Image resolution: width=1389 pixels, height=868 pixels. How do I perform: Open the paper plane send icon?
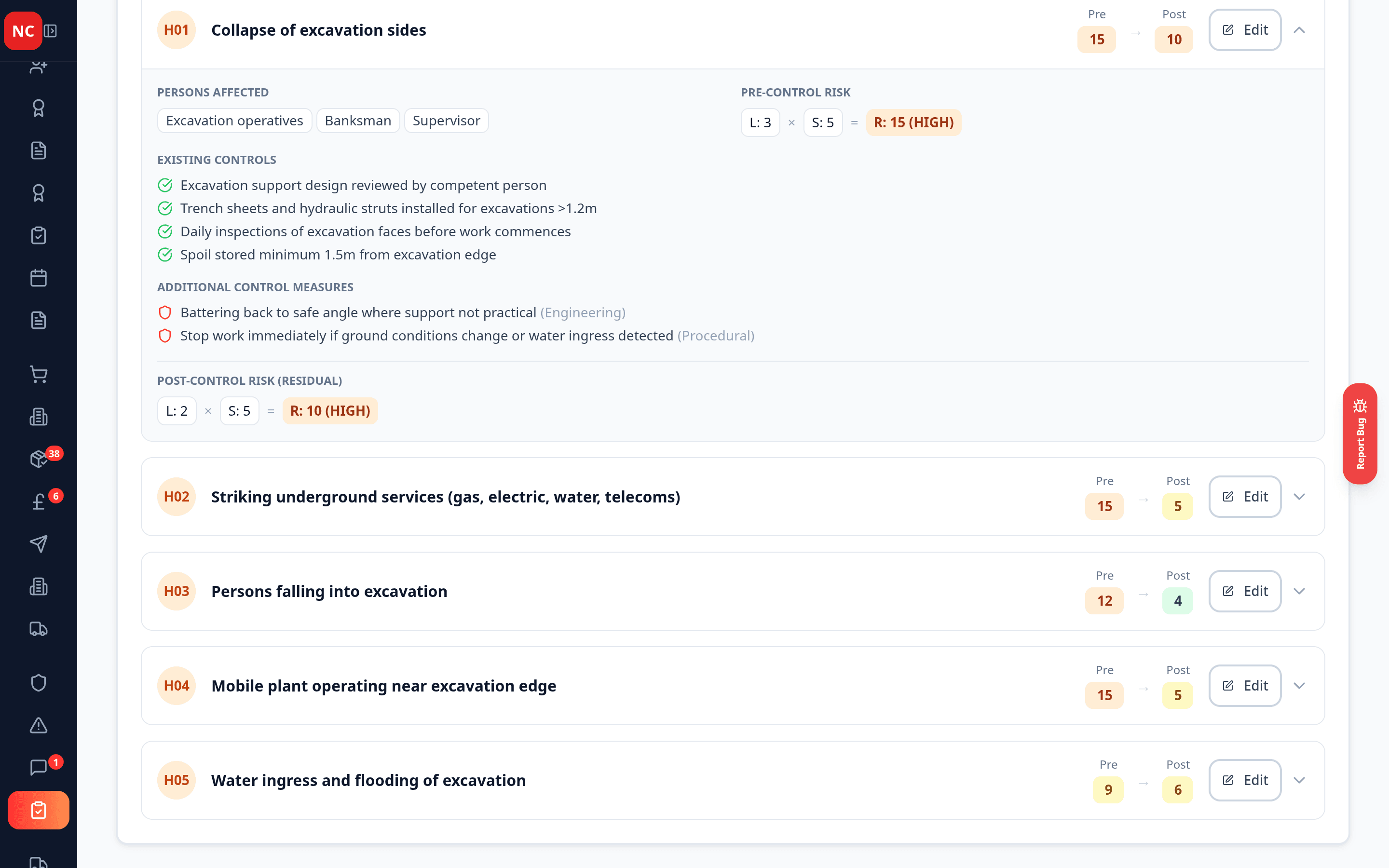click(39, 543)
